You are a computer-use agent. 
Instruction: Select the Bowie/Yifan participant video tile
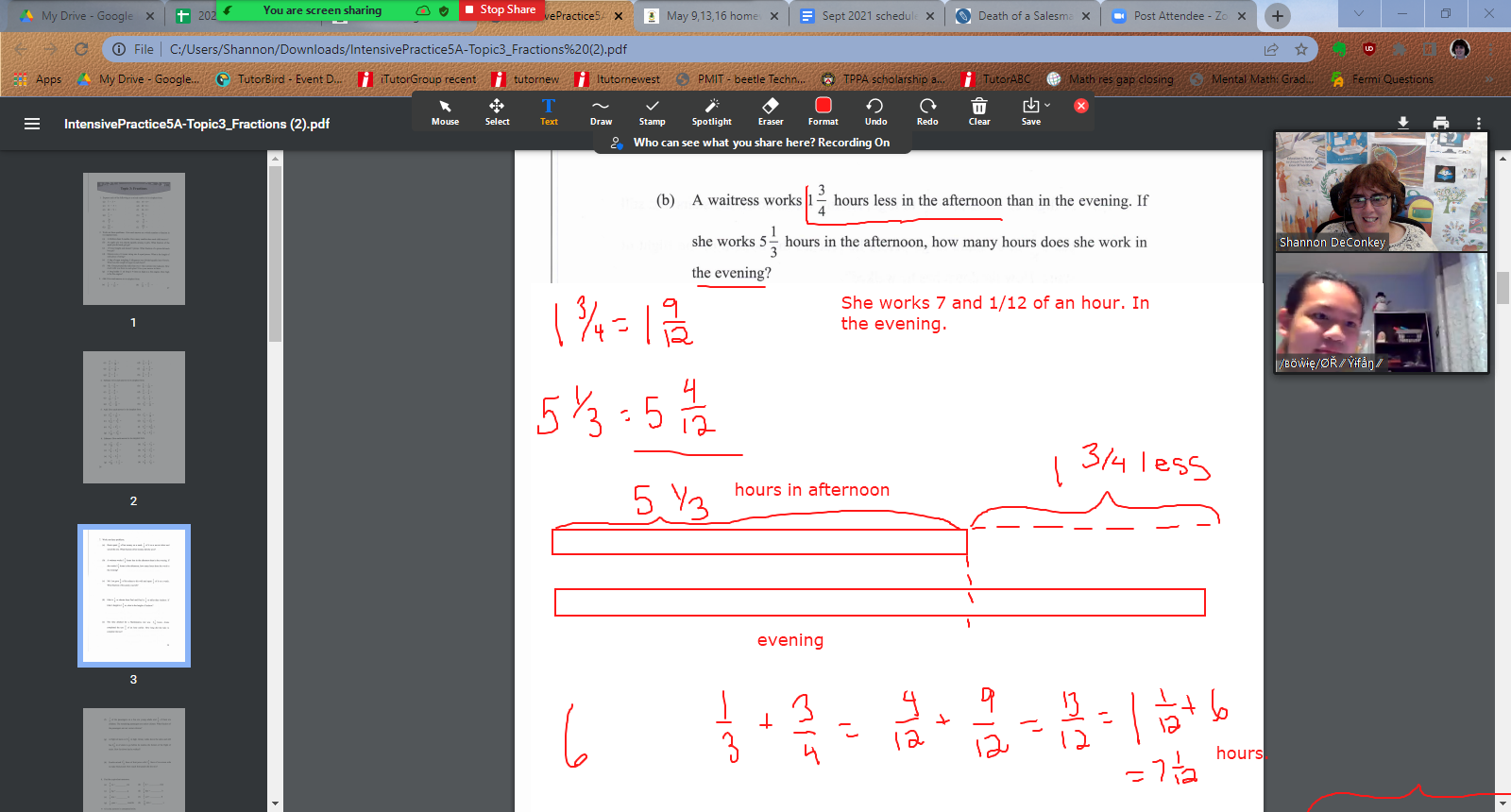pos(1382,313)
